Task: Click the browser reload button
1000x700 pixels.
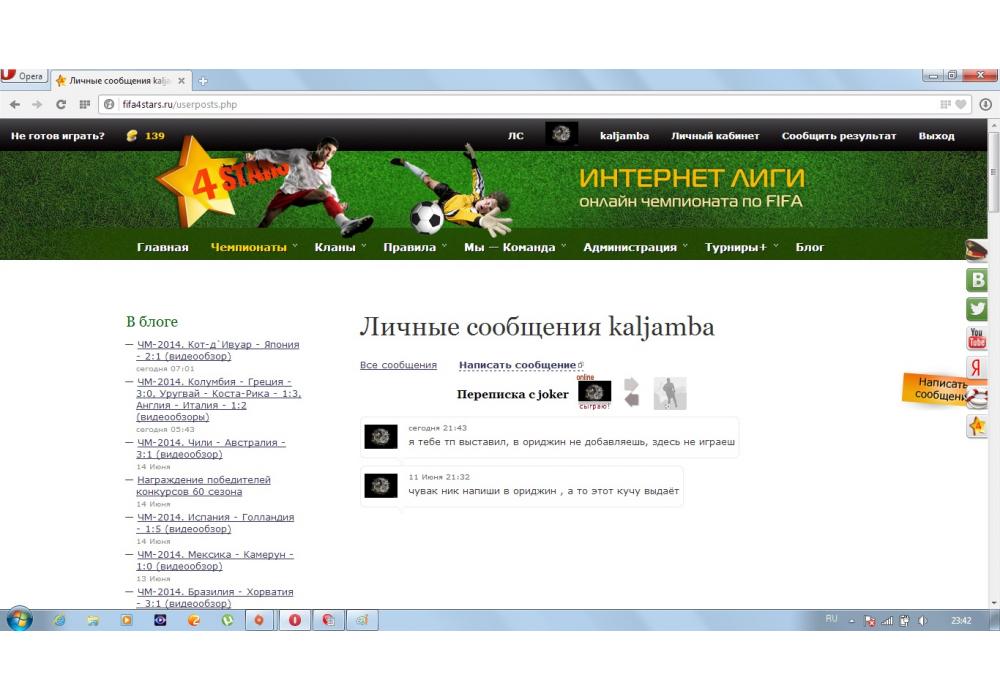Action: pos(60,104)
